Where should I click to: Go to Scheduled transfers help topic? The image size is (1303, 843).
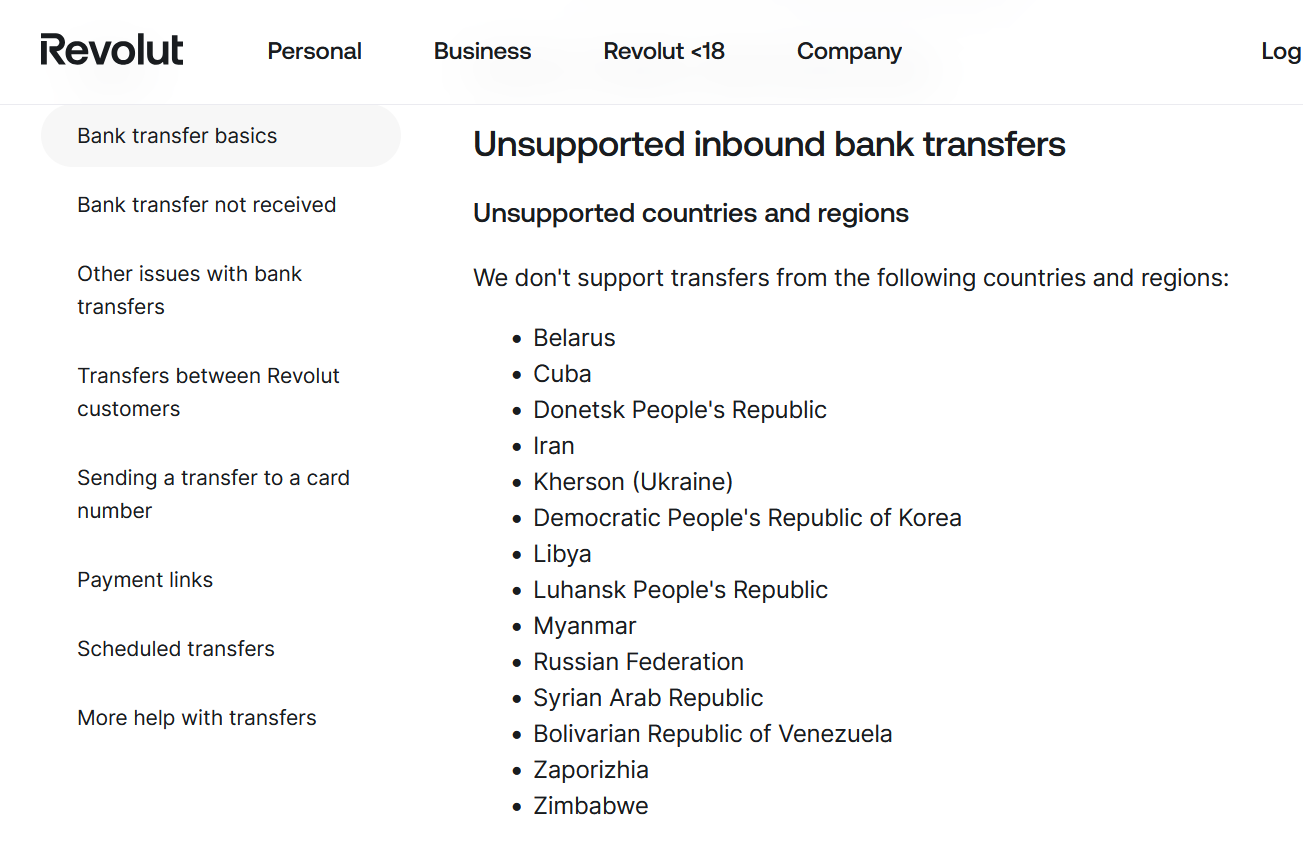176,649
